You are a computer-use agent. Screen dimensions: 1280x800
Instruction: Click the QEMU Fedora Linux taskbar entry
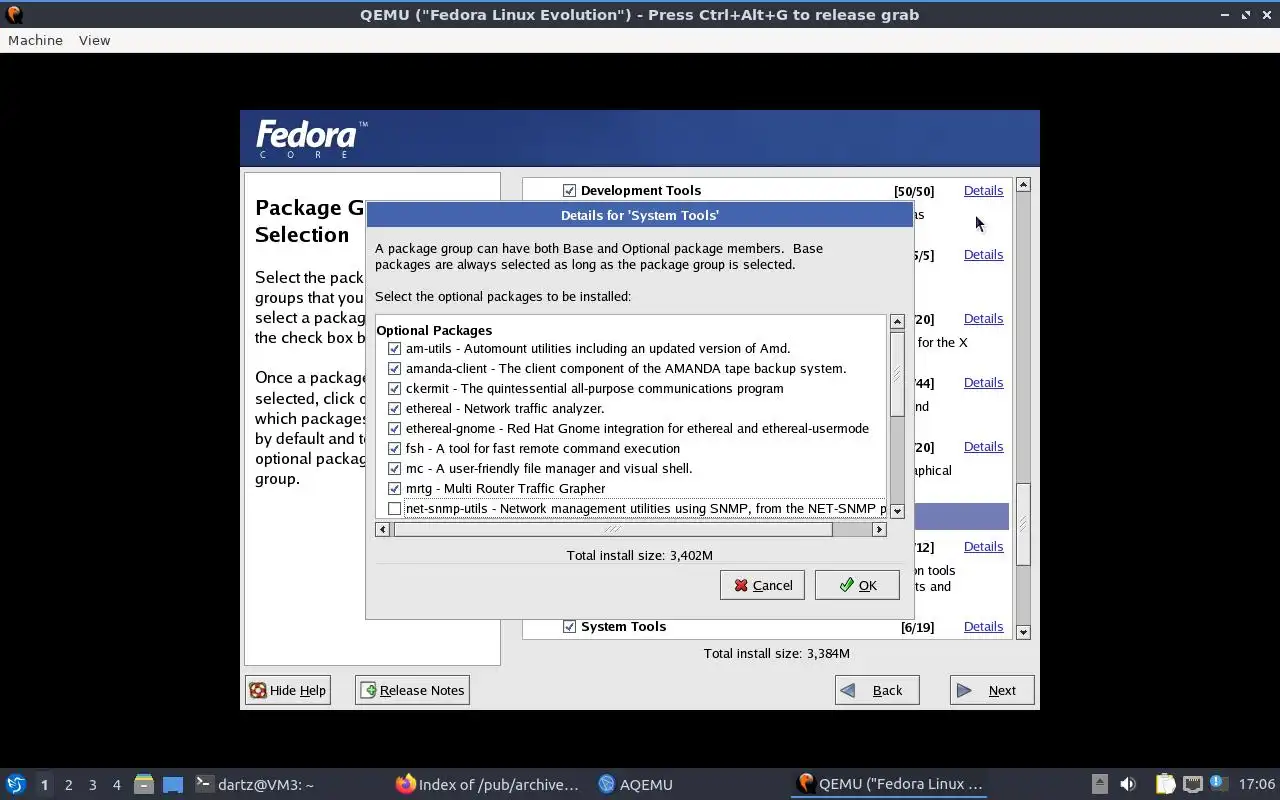(x=890, y=784)
